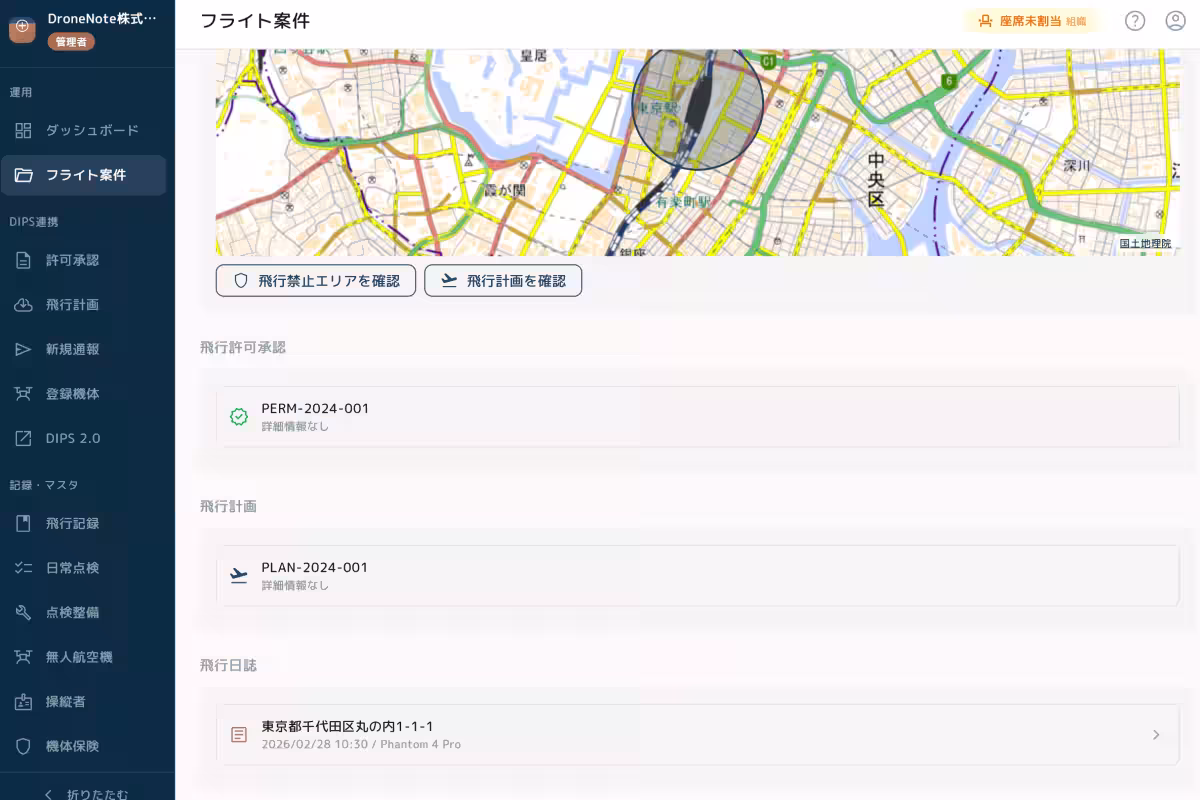Screen dimensions: 1200x800
Task: Open the ダッシュボード dashboard icon
Action: tap(20, 130)
